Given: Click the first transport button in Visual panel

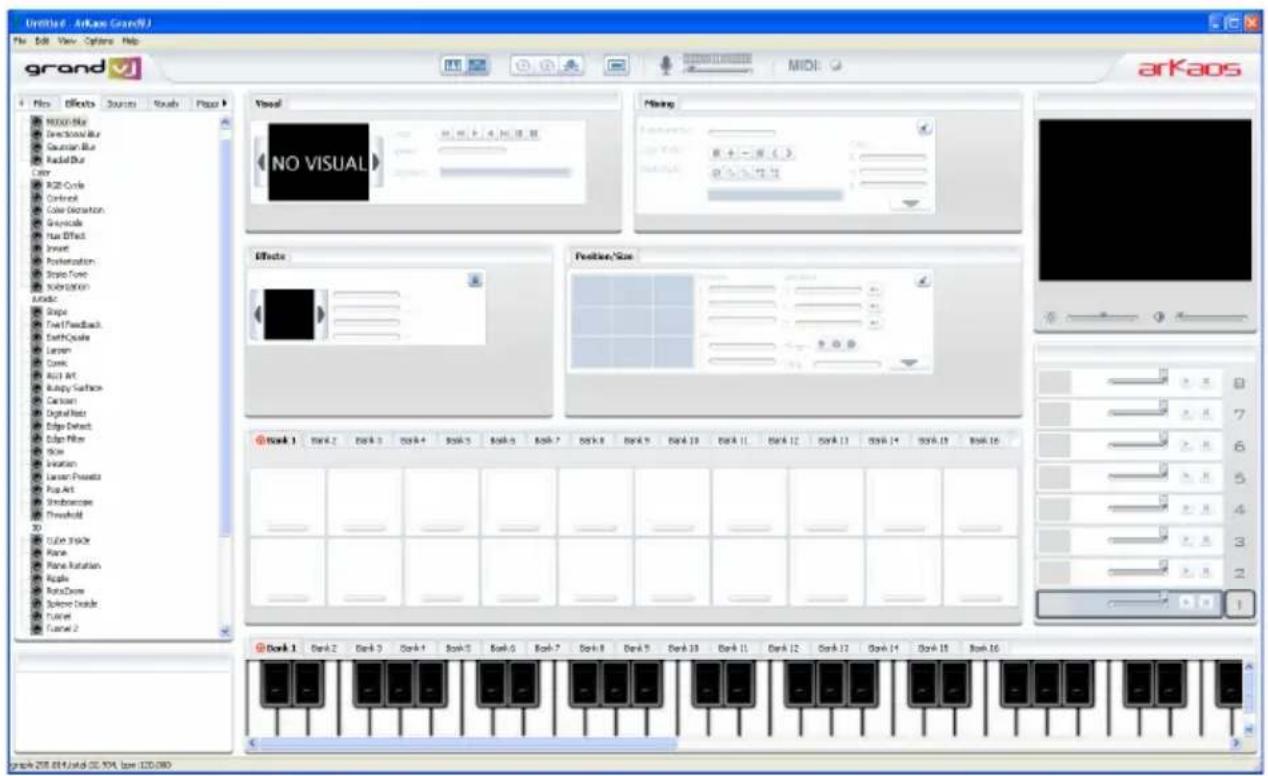Looking at the screenshot, I should coord(445,134).
